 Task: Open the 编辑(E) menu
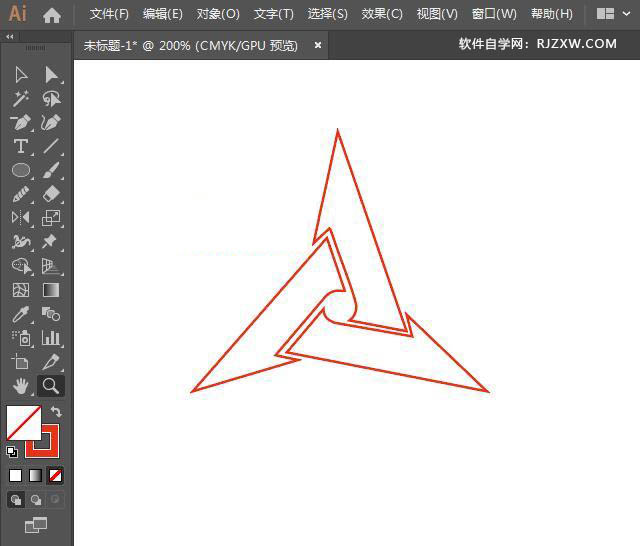pyautogui.click(x=162, y=14)
